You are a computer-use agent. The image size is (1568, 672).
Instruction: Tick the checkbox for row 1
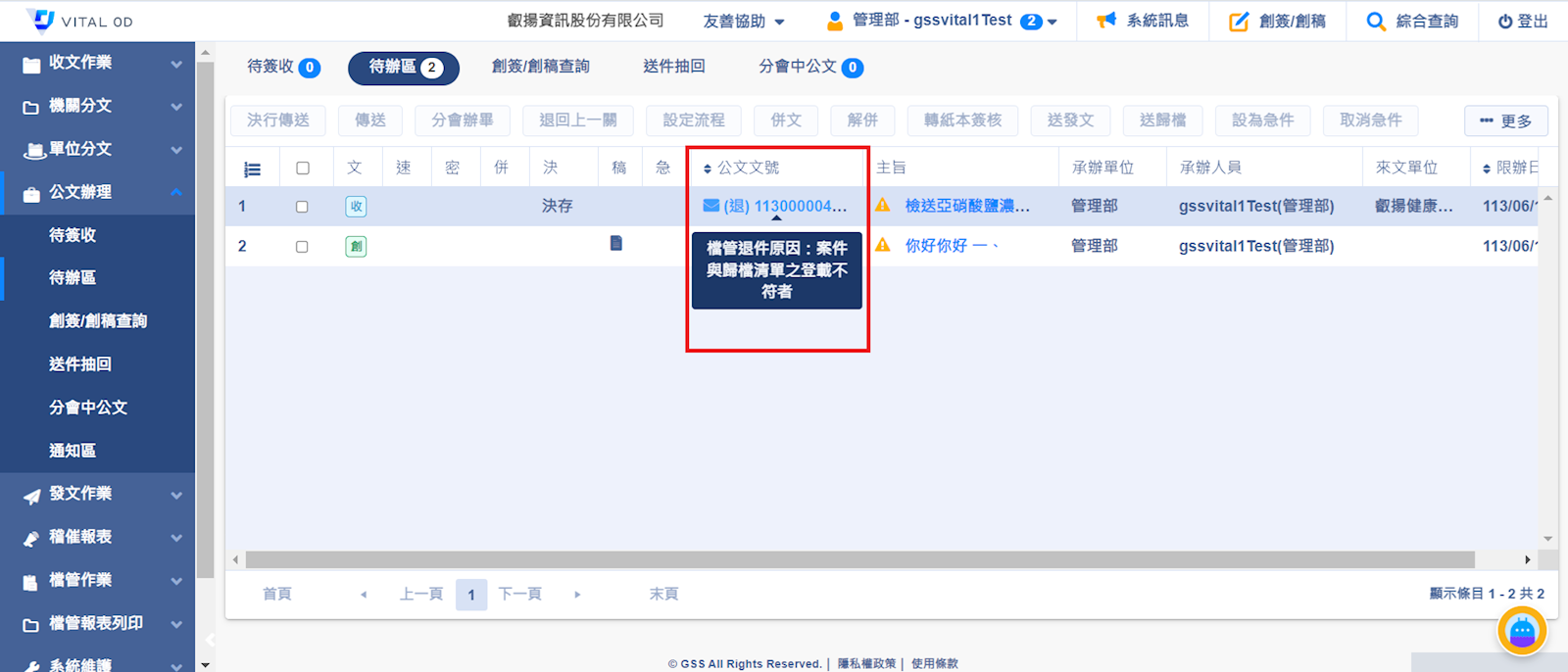pyautogui.click(x=302, y=207)
